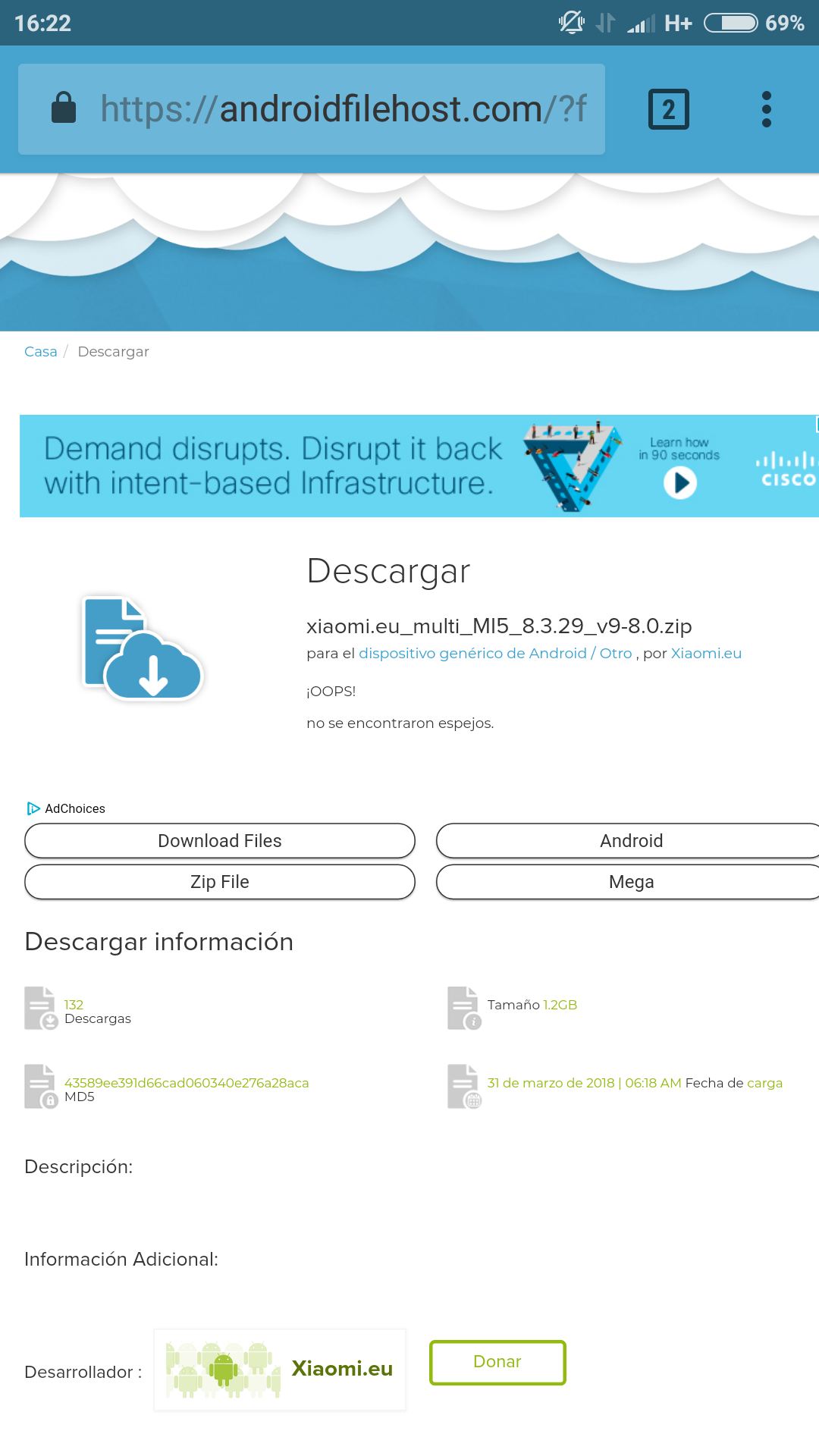
Task: Click the 132 downloads count
Action: click(74, 1005)
